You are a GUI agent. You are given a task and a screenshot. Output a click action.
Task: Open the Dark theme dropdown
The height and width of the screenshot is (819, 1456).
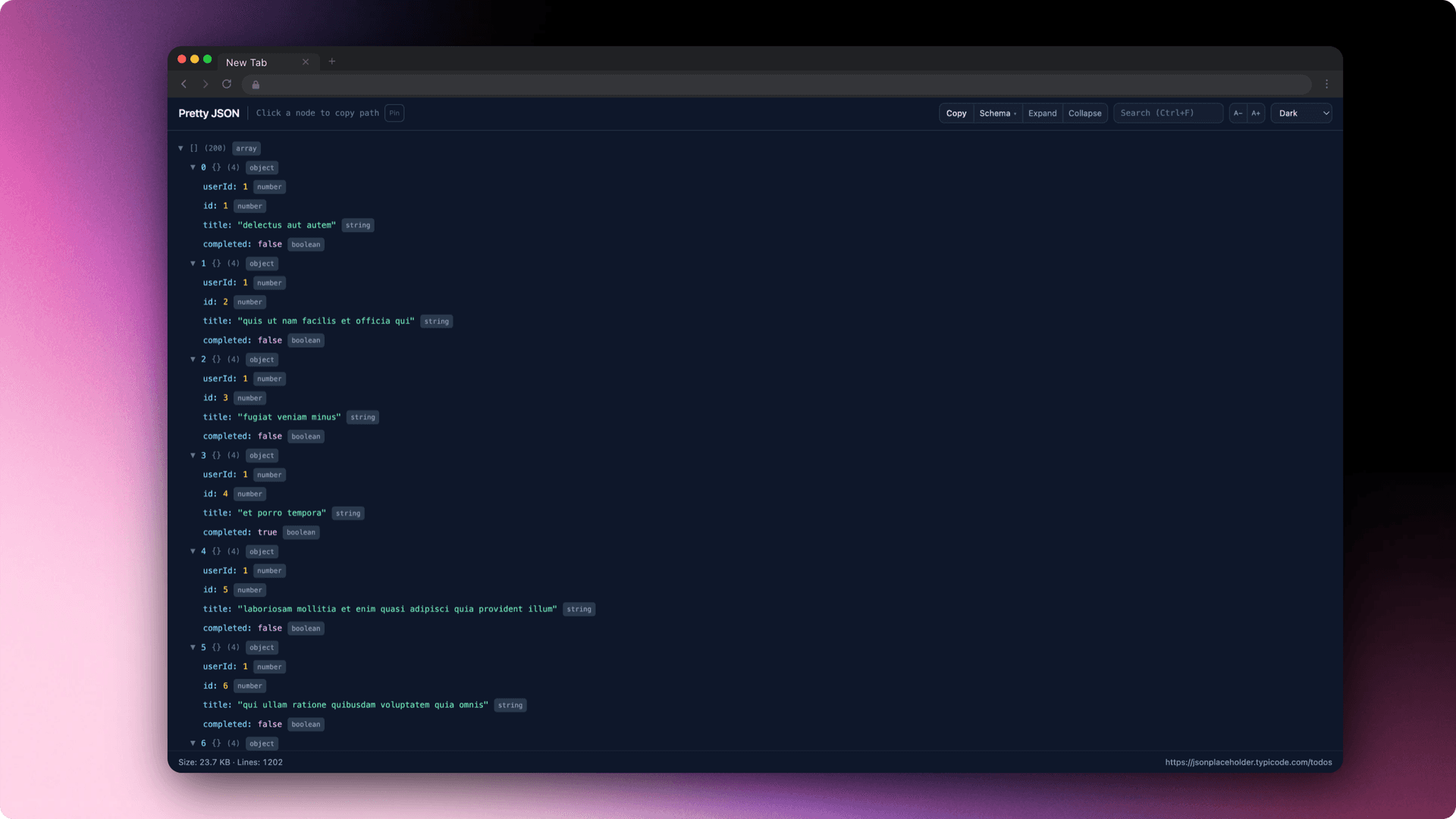pyautogui.click(x=1301, y=113)
